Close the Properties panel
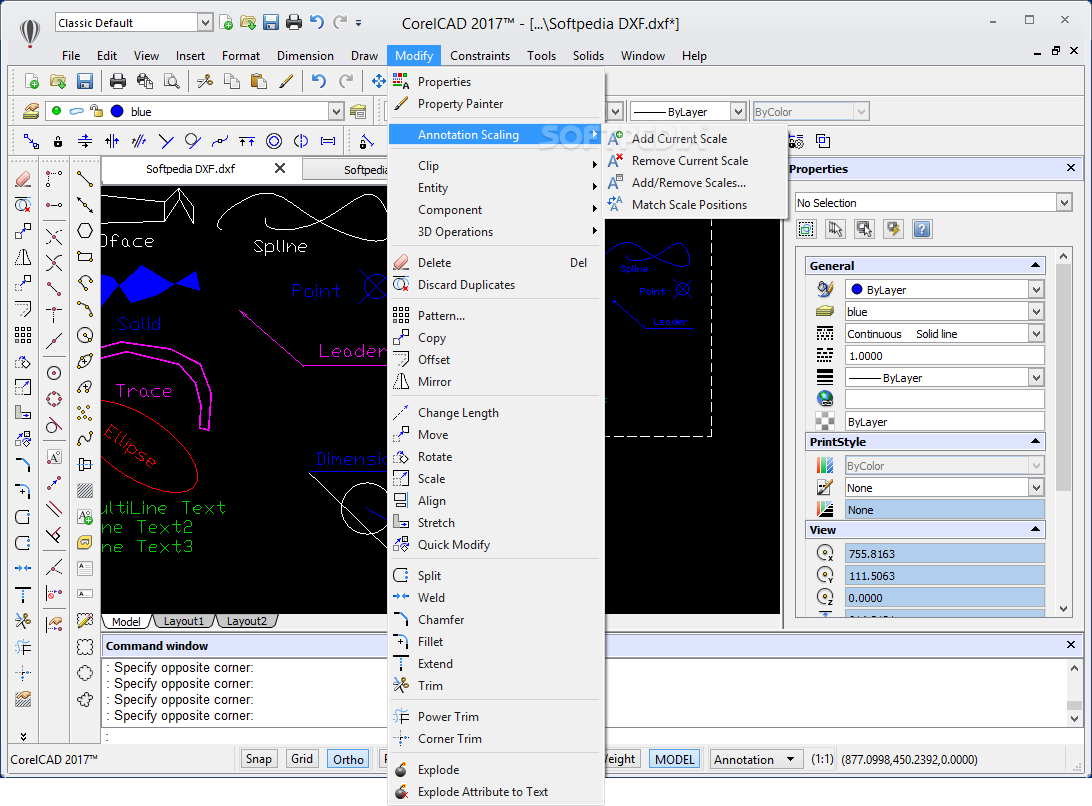The image size is (1092, 806). click(x=1071, y=168)
